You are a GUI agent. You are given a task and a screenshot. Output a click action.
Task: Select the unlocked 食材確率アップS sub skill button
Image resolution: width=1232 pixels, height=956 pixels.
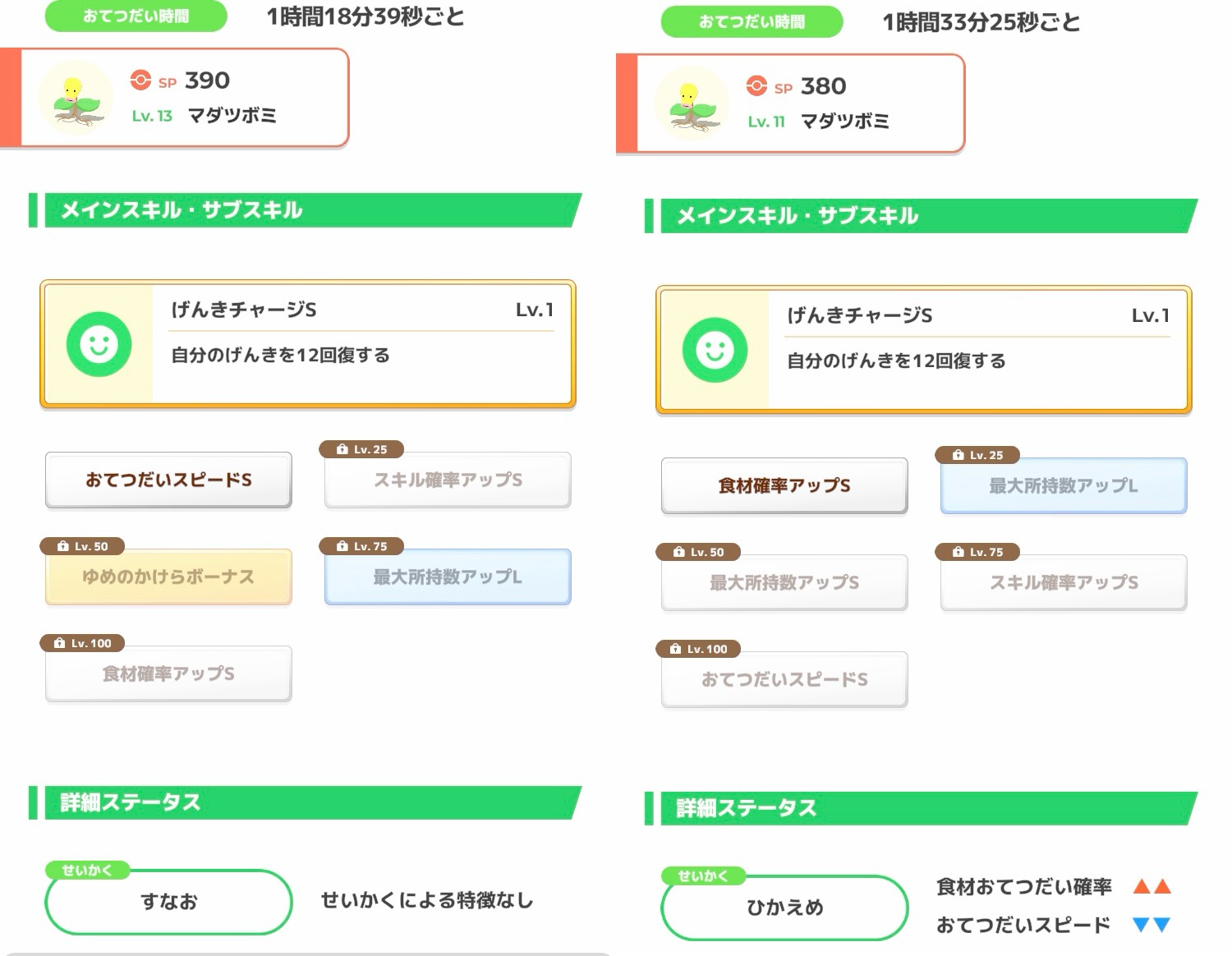point(784,485)
